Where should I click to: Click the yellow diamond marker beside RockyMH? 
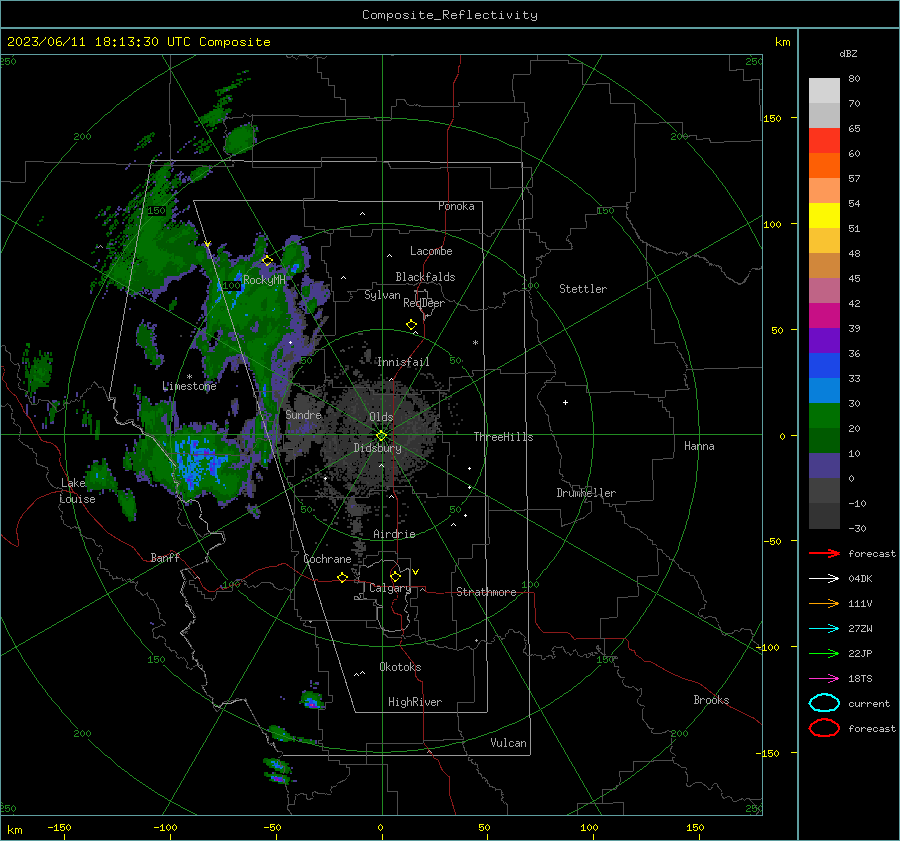(267, 261)
